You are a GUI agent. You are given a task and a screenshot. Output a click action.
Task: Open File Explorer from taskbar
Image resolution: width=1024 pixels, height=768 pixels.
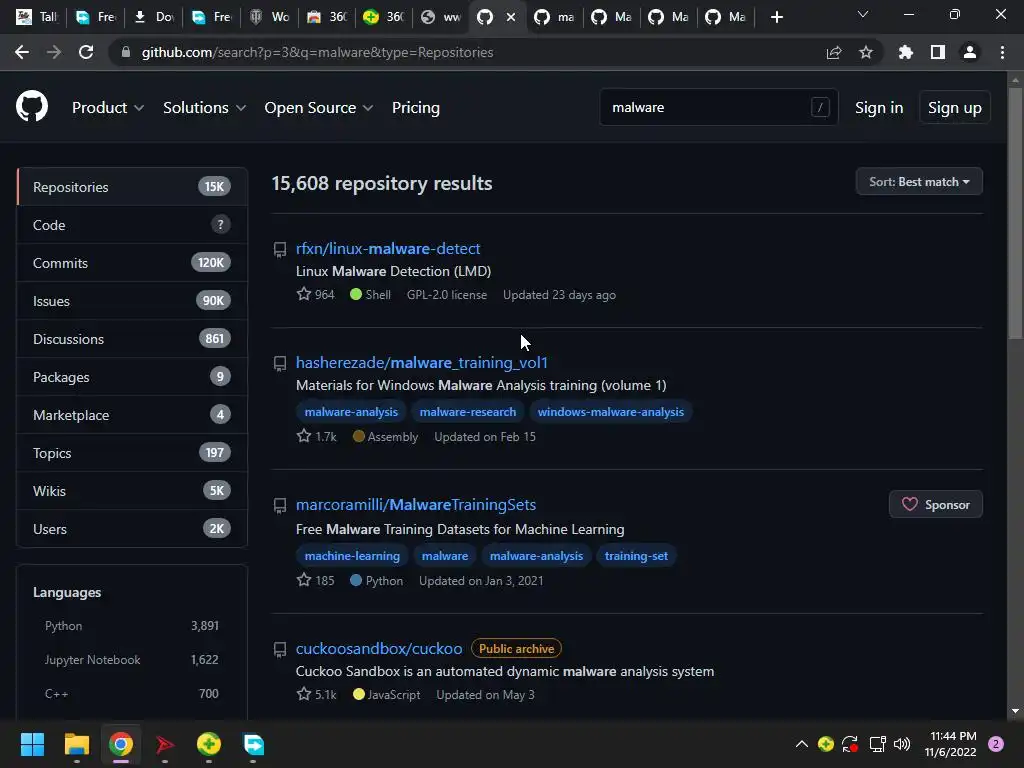pyautogui.click(x=76, y=744)
